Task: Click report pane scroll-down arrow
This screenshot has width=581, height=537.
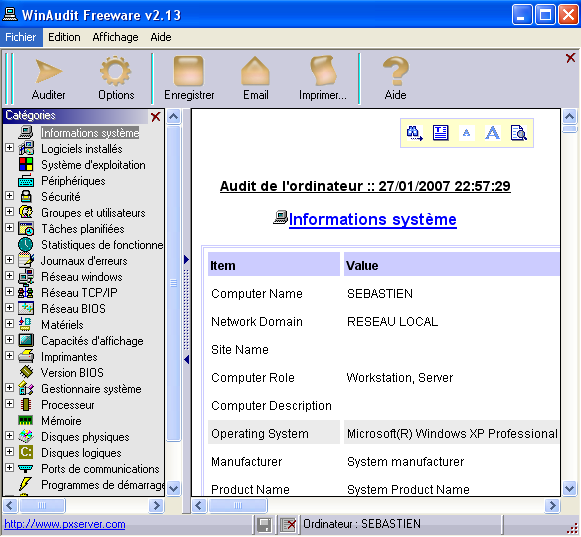Action: coord(570,488)
